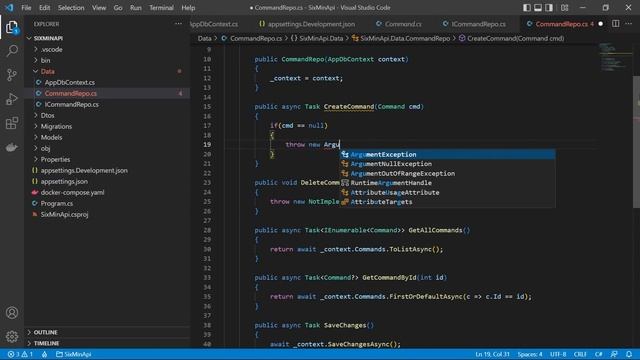Open Run and Debug view
The width and height of the screenshot is (640, 360).
click(x=12, y=99)
